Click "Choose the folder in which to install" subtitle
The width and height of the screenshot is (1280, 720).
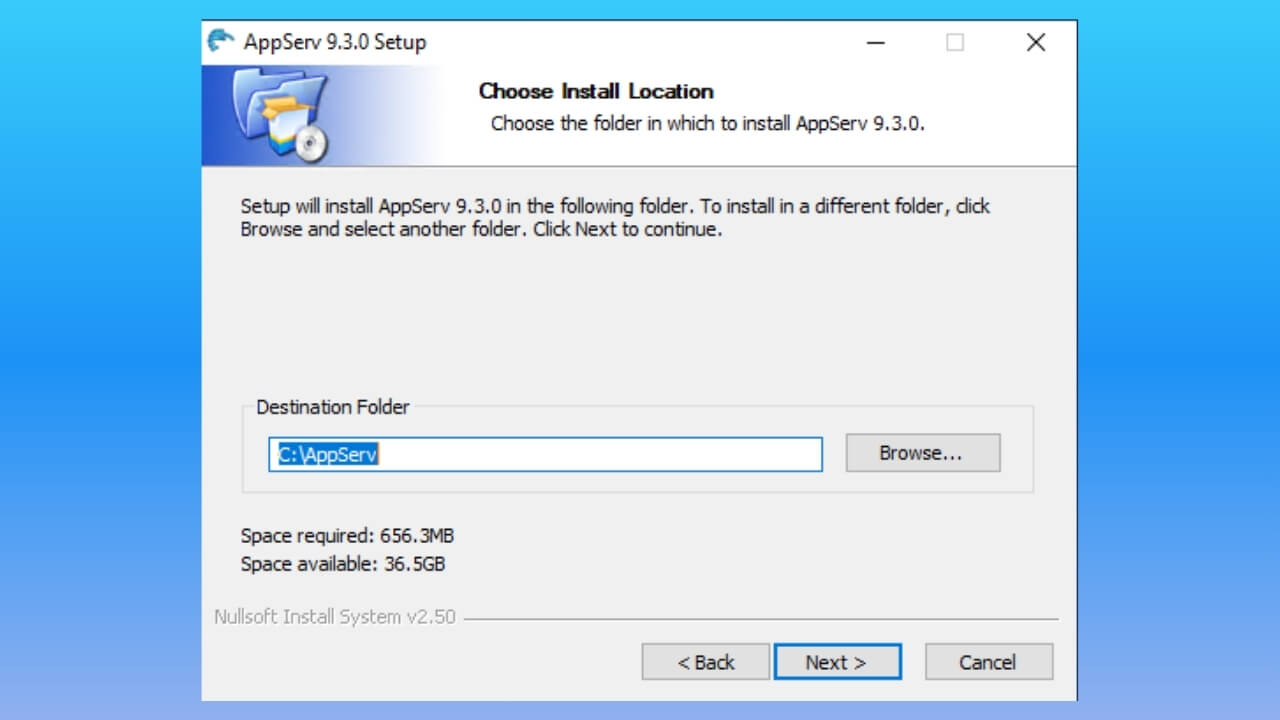(x=708, y=124)
